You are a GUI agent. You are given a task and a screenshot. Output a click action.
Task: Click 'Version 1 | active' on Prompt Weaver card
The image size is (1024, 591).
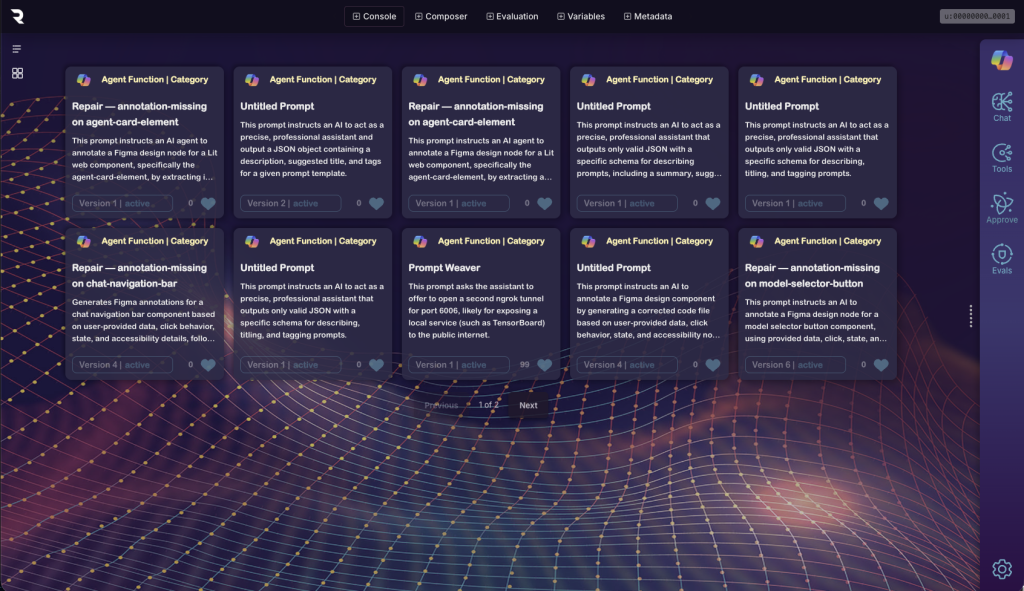459,365
